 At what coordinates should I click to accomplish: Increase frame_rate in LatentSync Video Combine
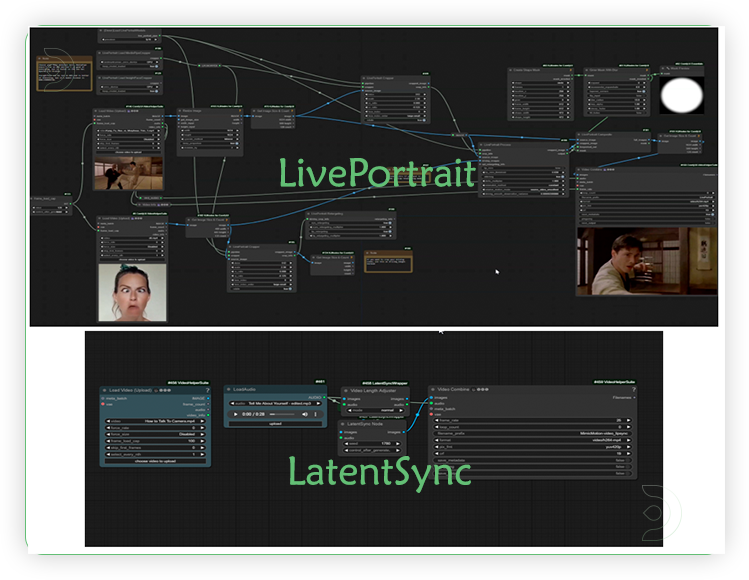[x=629, y=420]
